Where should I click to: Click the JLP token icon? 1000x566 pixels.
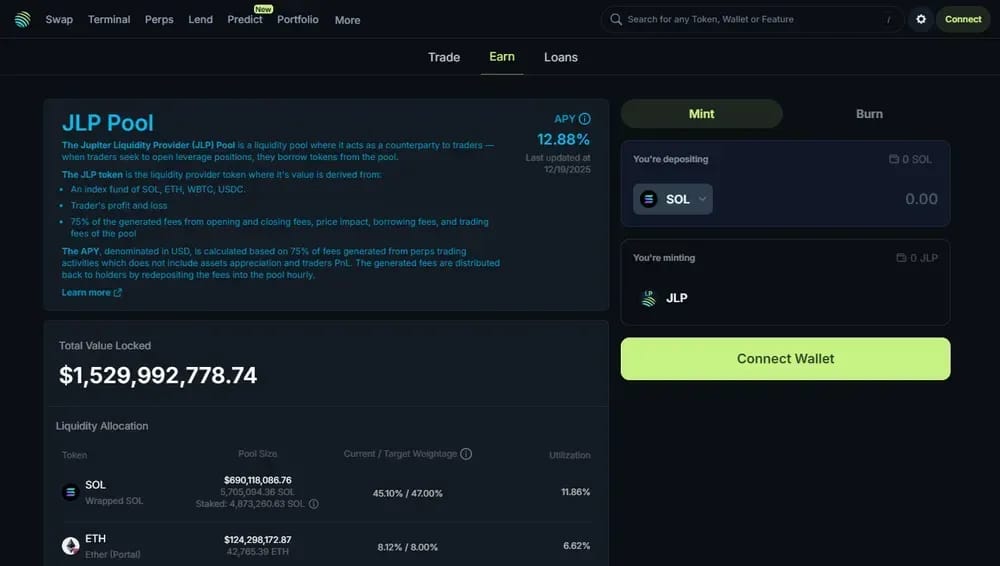coord(649,298)
